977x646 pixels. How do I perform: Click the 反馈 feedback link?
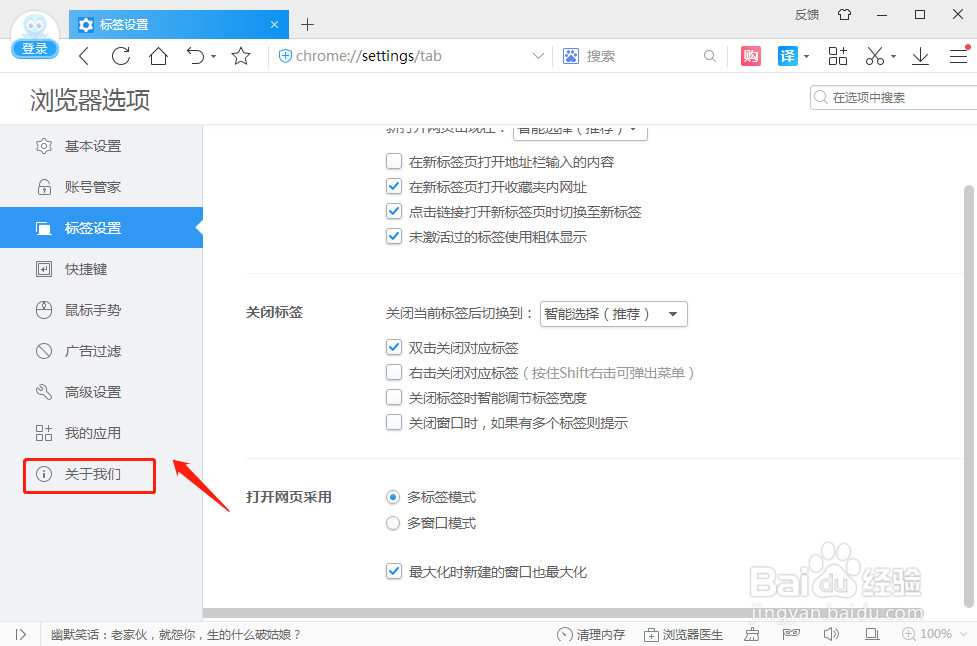click(x=807, y=14)
